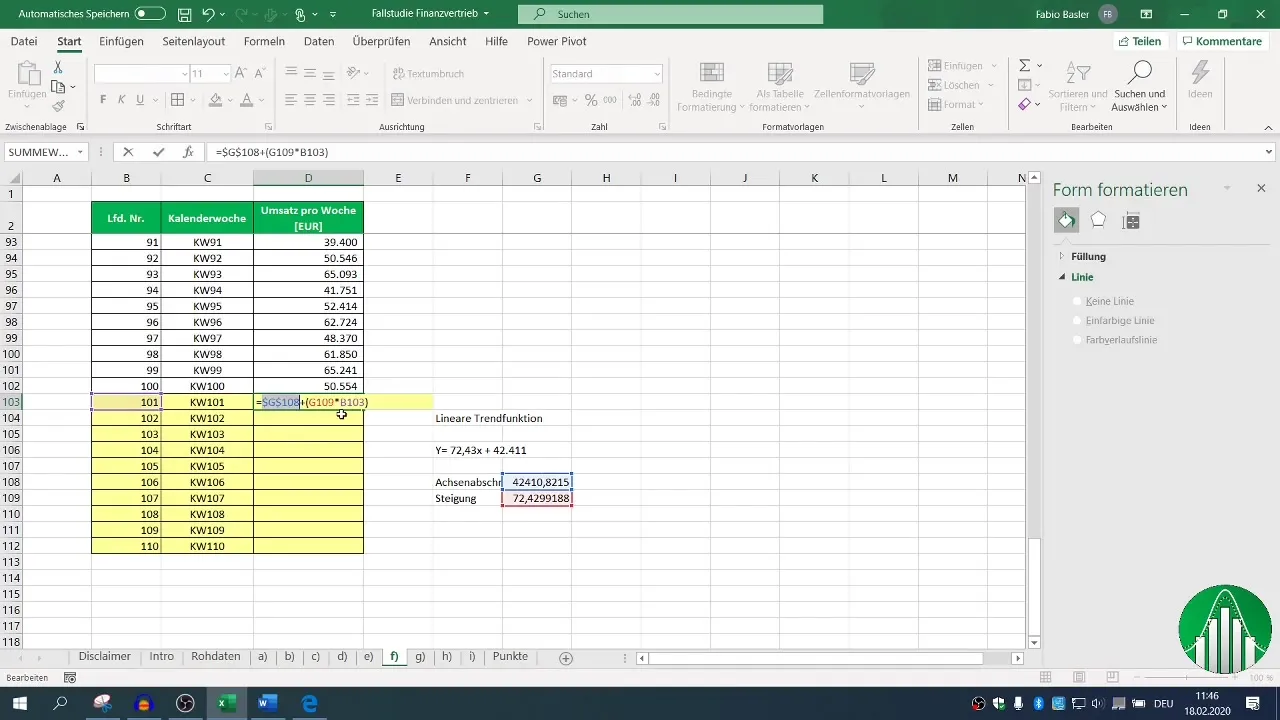Click the Undo arrow icon
Image resolution: width=1280 pixels, height=720 pixels.
click(209, 15)
